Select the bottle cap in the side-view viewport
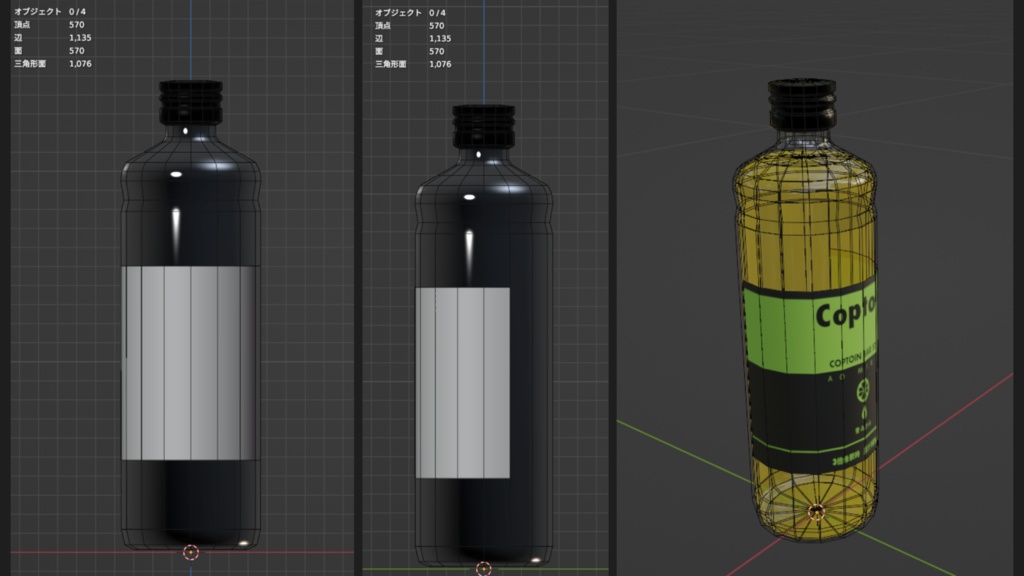1024x576 pixels. [483, 126]
